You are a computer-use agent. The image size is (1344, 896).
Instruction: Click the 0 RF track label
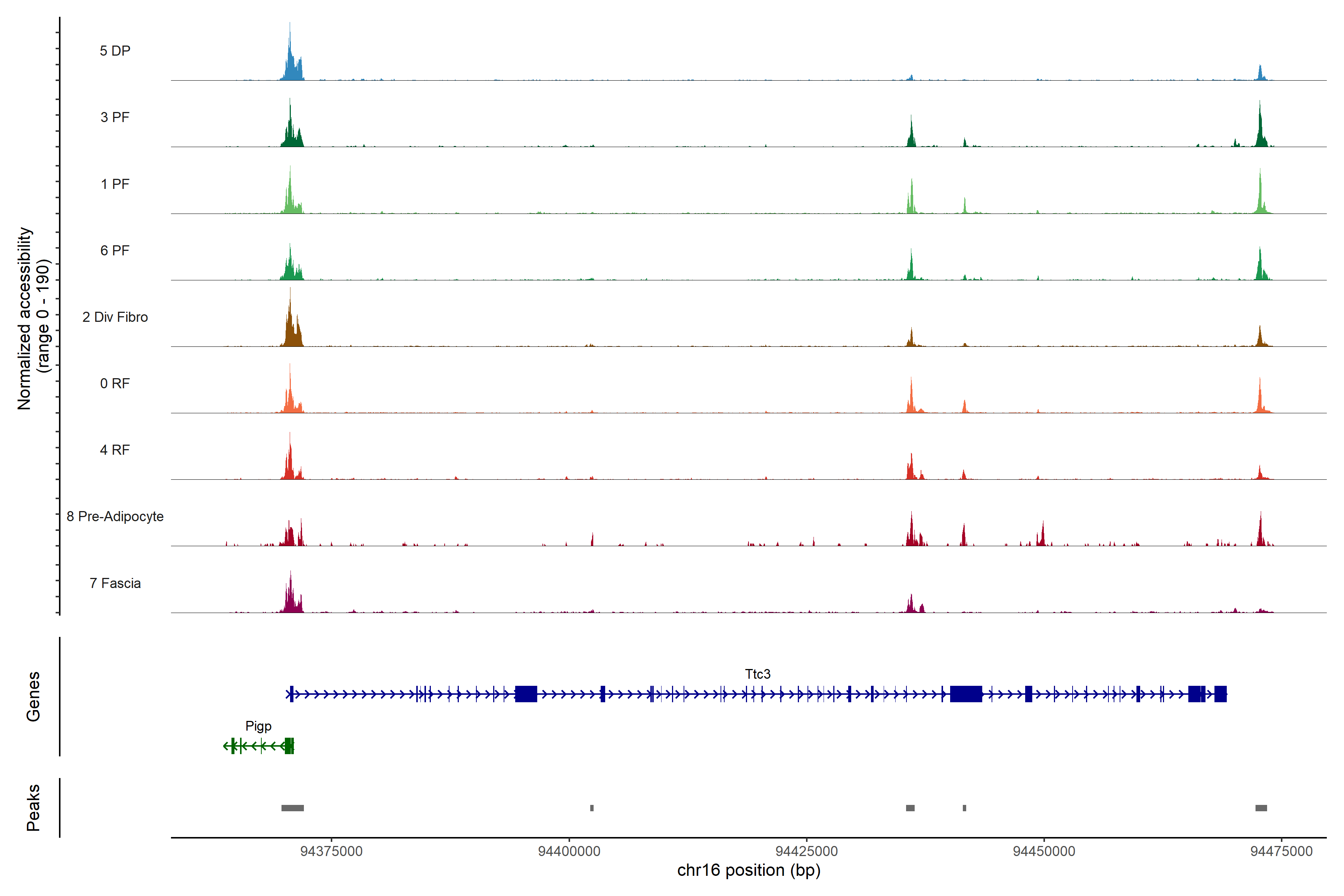(115, 383)
